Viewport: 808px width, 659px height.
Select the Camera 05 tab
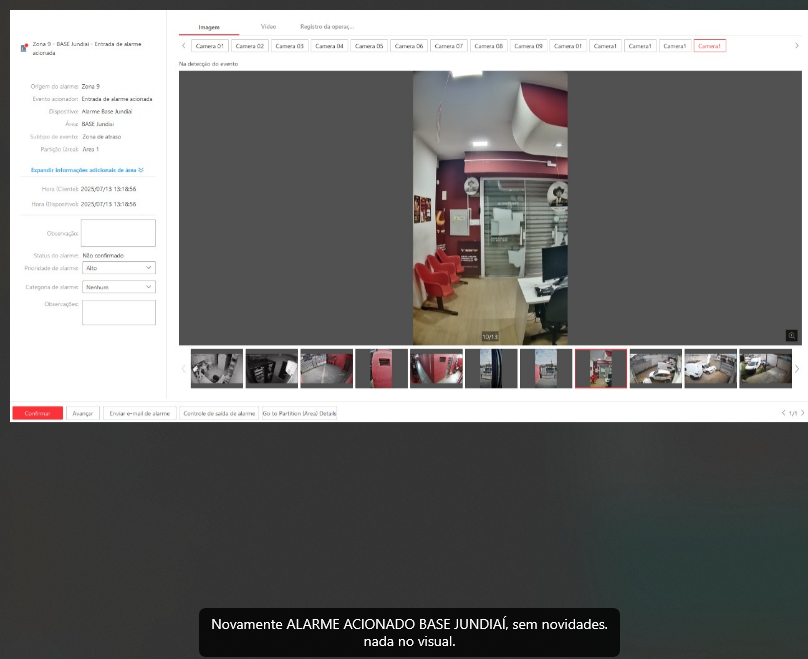pyautogui.click(x=367, y=45)
